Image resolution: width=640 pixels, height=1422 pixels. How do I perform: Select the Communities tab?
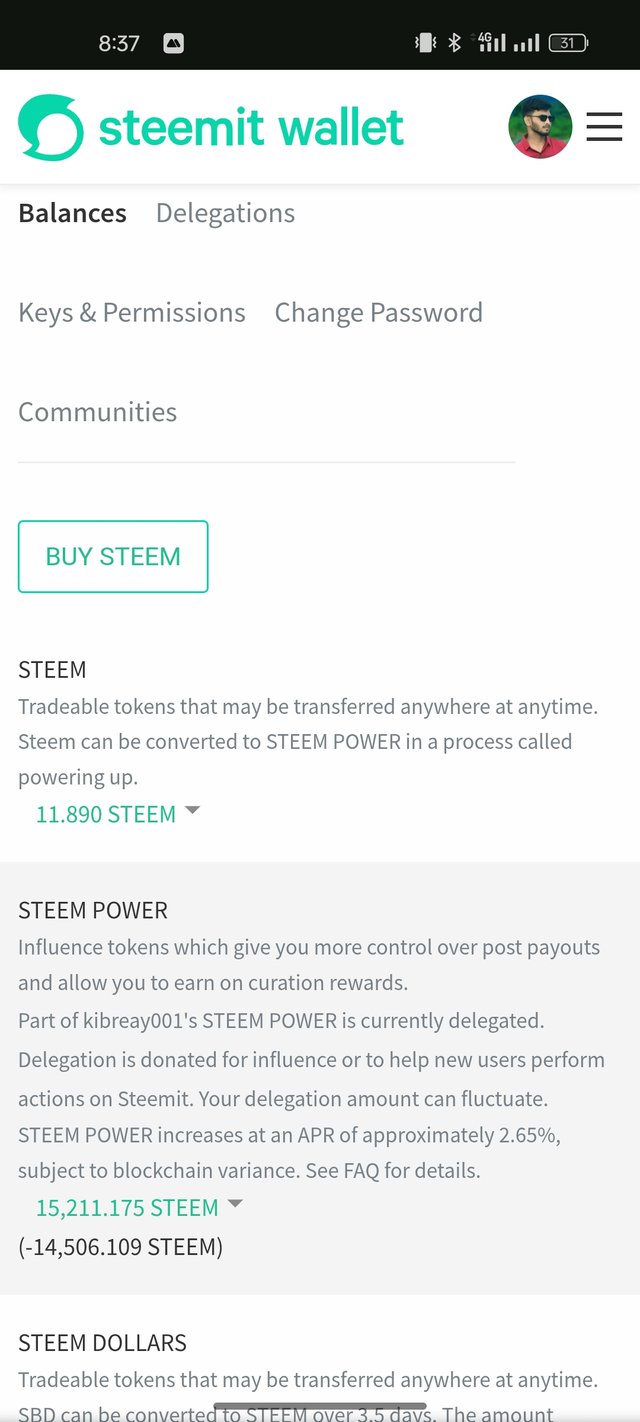click(97, 412)
